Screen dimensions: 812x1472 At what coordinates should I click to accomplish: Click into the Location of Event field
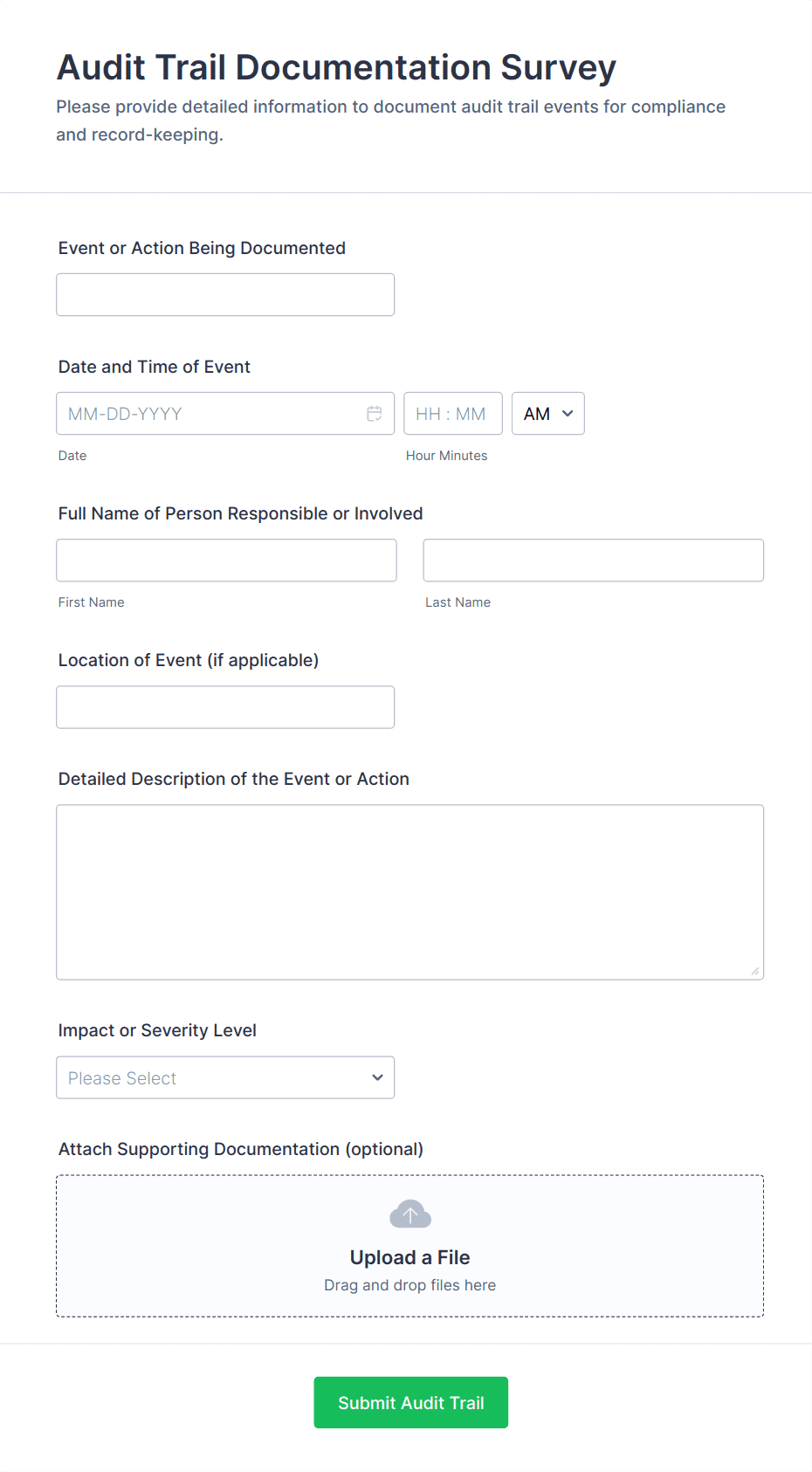225,707
